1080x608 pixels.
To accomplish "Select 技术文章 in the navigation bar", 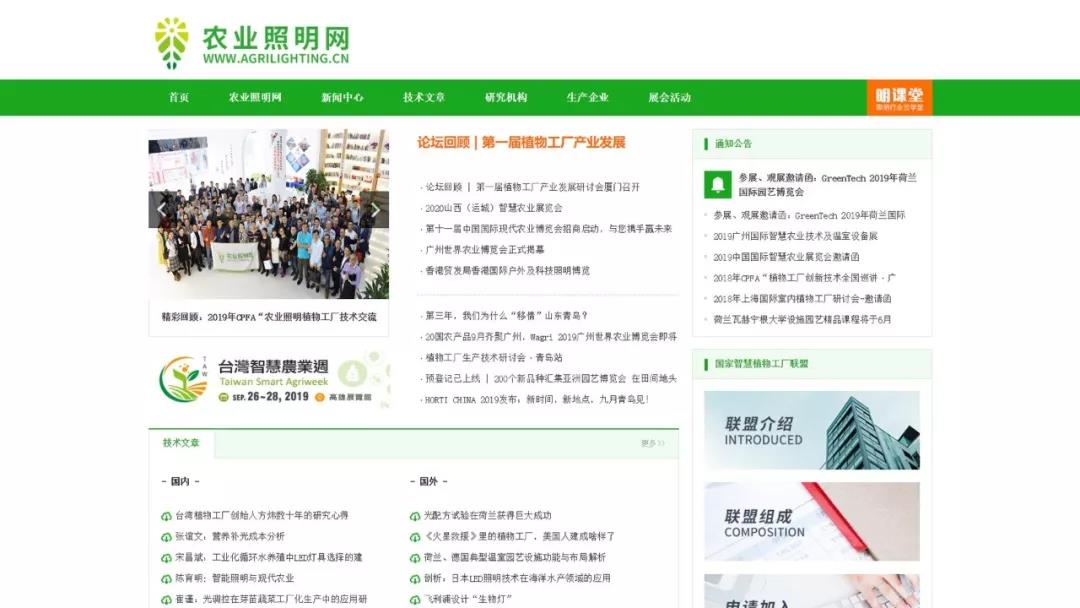I will [424, 97].
